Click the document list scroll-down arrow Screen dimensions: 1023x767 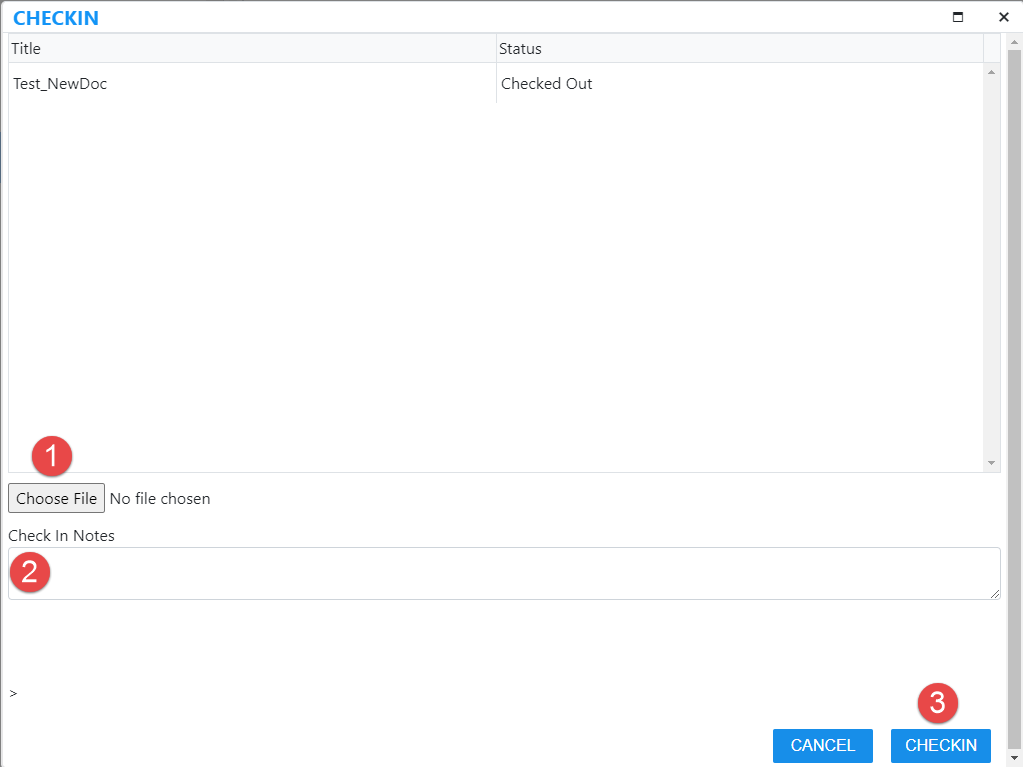991,463
